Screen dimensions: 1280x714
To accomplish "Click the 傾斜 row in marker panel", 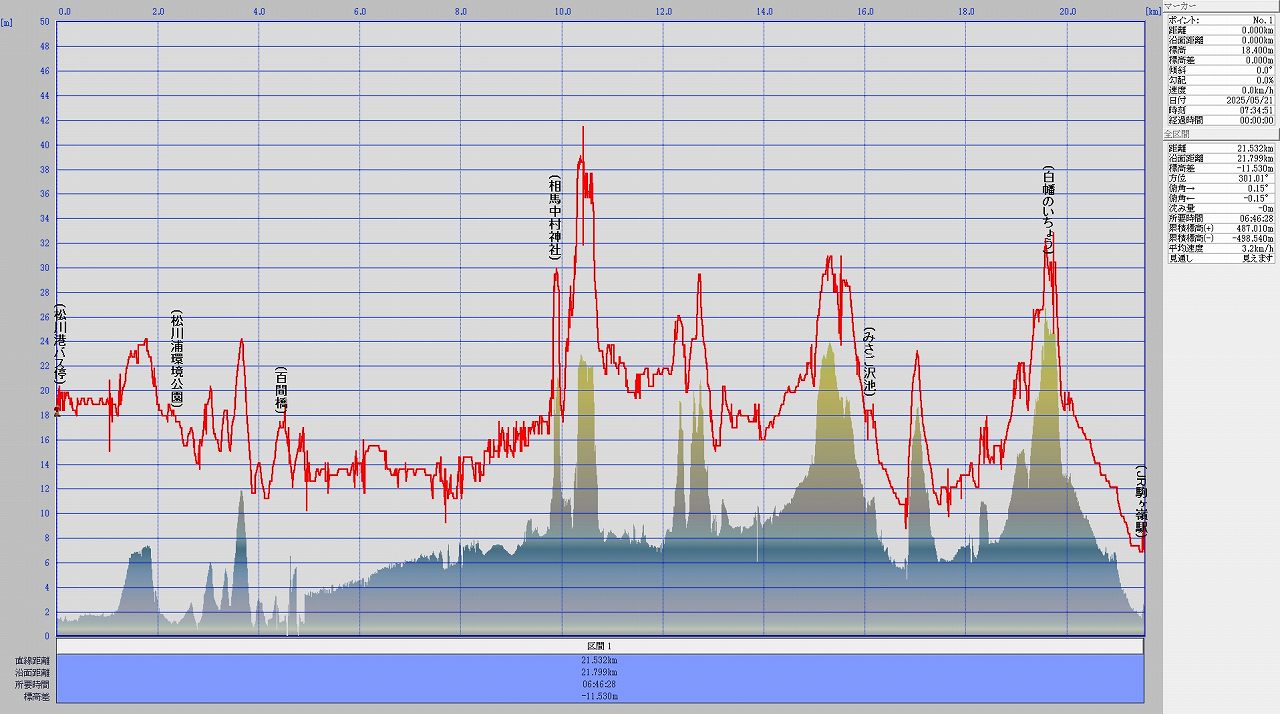I will pyautogui.click(x=1219, y=70).
